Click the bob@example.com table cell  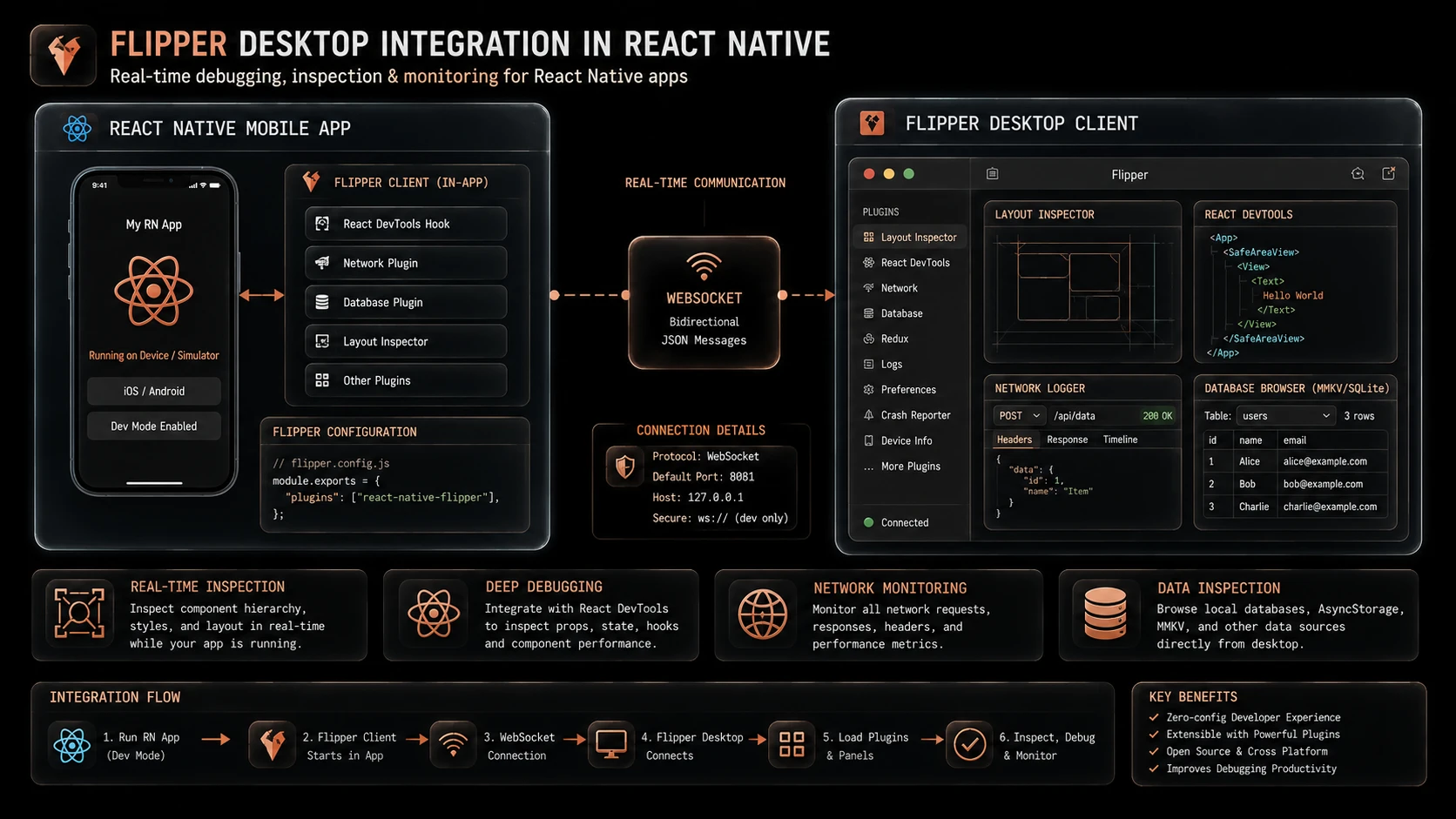click(1323, 484)
